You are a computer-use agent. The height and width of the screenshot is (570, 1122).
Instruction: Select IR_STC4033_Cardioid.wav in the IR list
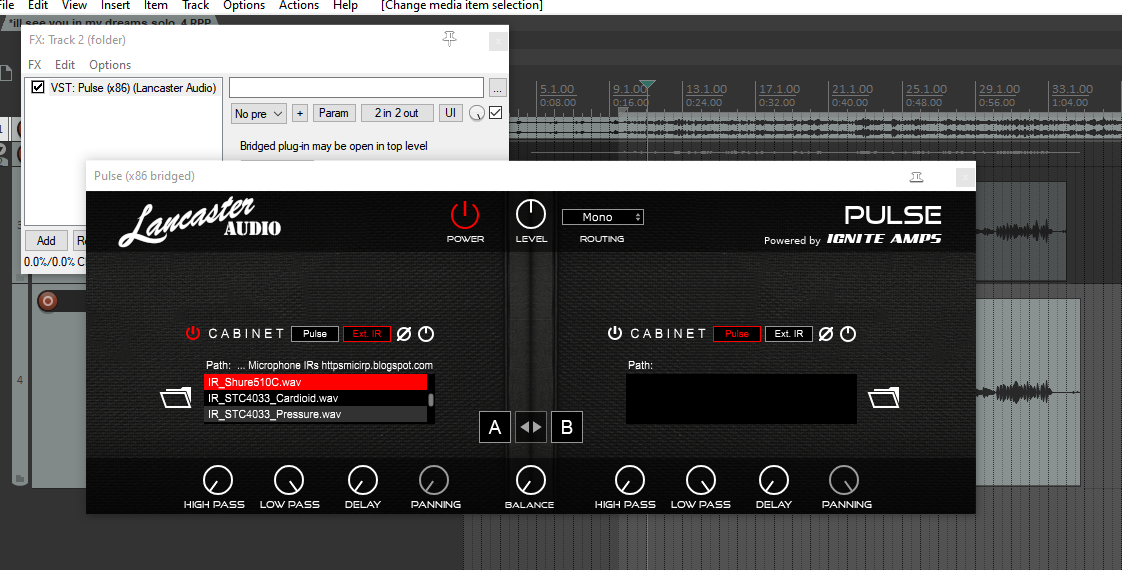273,398
